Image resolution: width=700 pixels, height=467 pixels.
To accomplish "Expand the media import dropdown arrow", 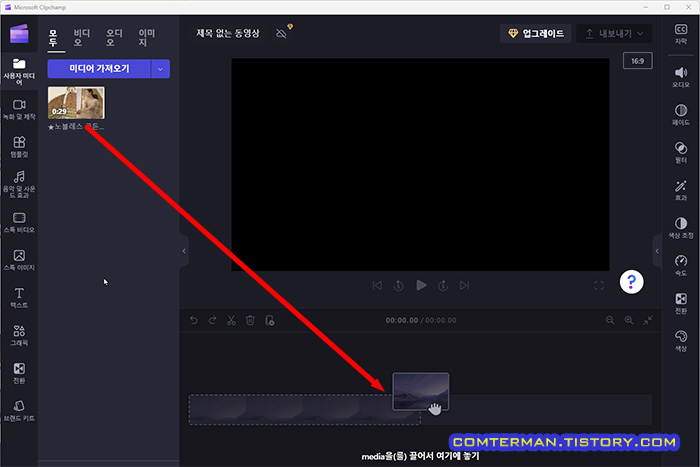I will [160, 69].
